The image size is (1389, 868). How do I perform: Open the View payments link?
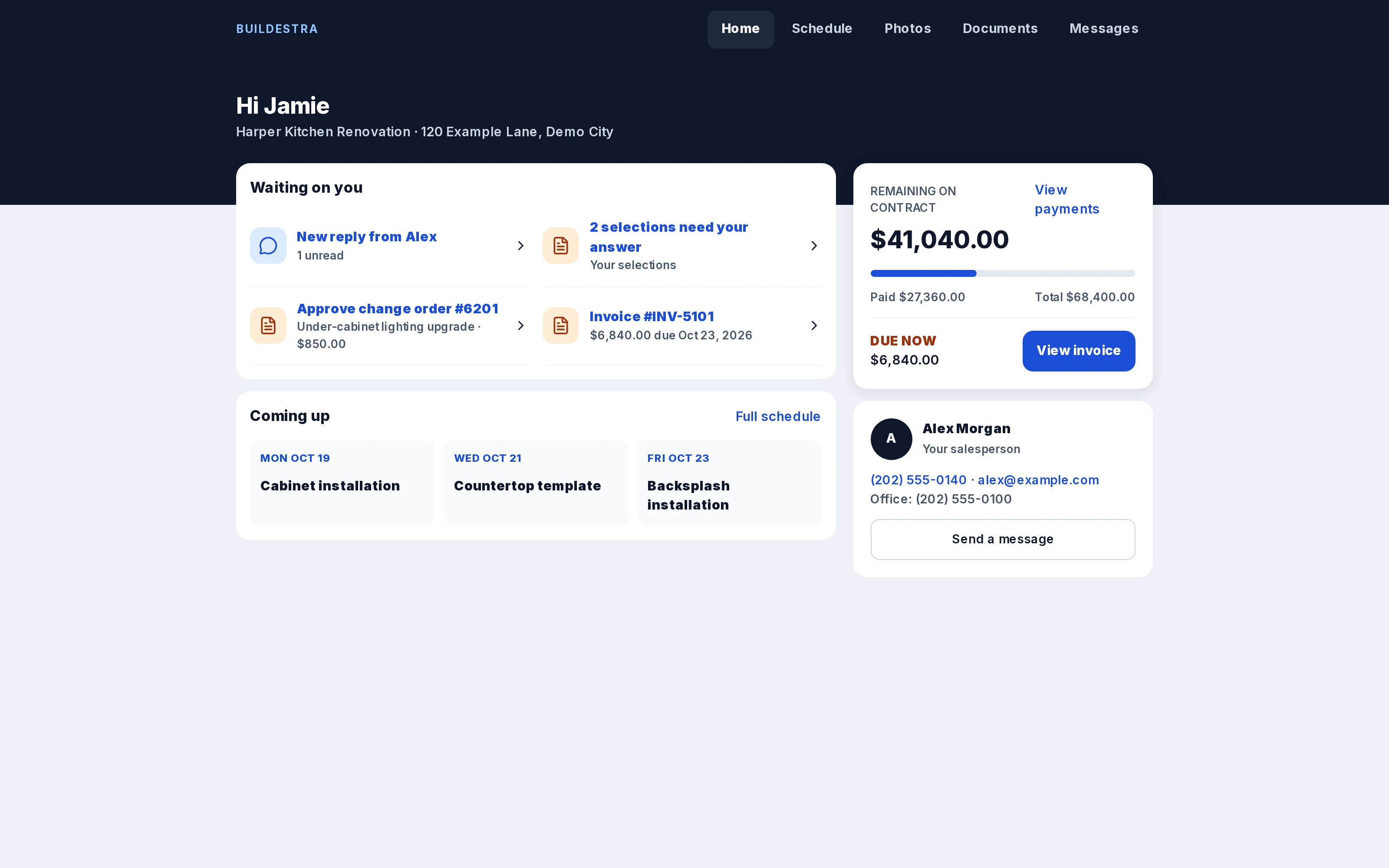[1066, 199]
